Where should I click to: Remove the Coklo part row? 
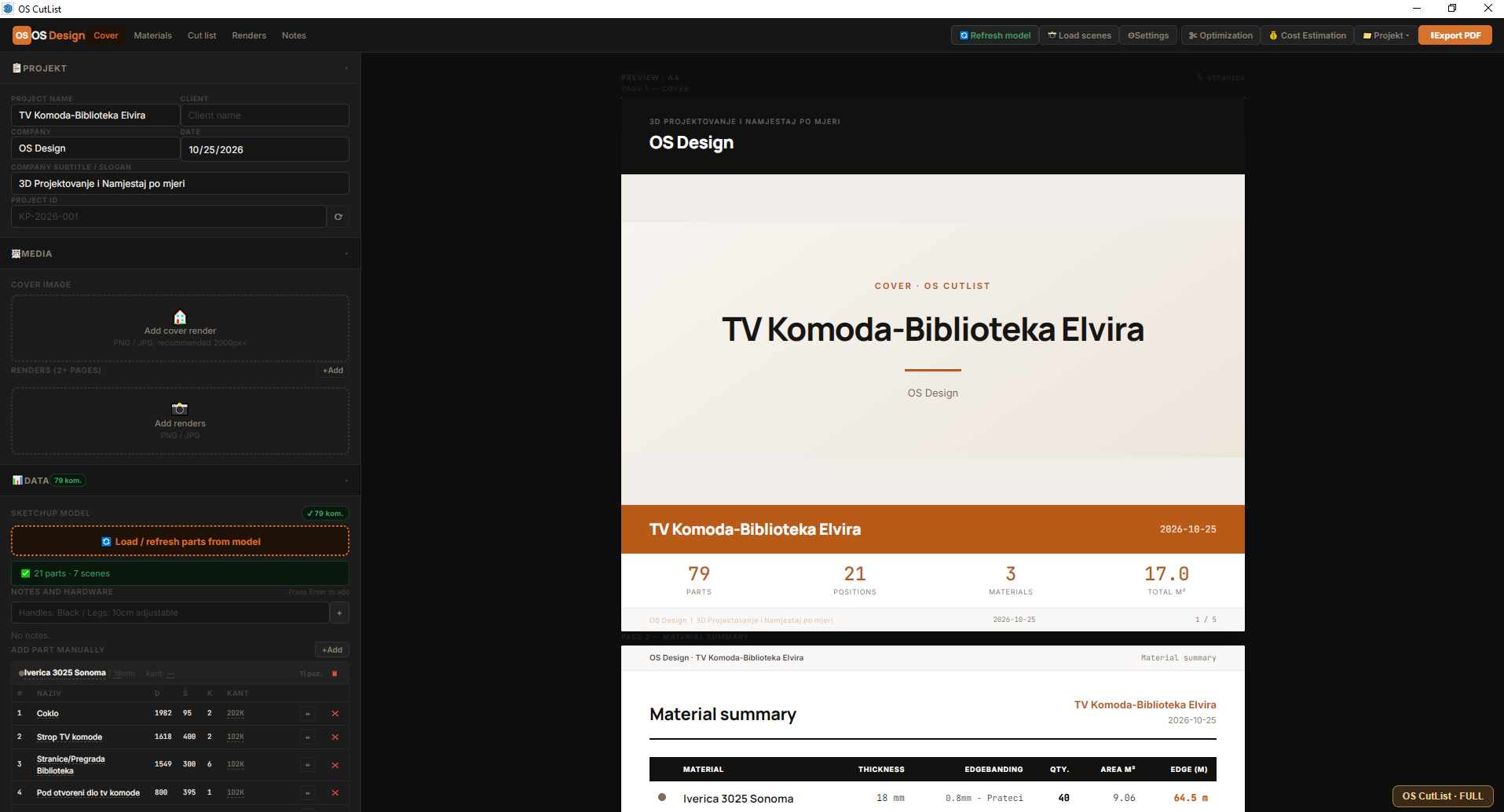coord(335,714)
